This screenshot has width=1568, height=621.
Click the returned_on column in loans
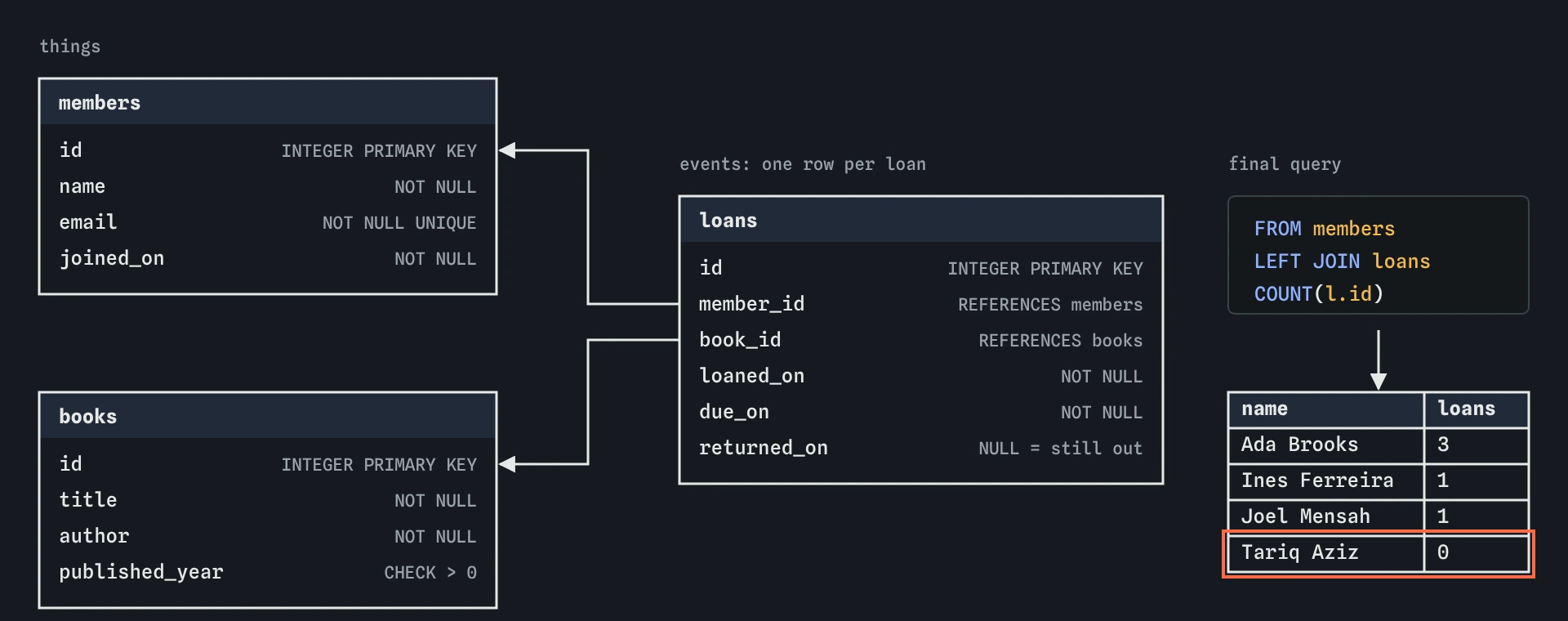[x=921, y=448]
